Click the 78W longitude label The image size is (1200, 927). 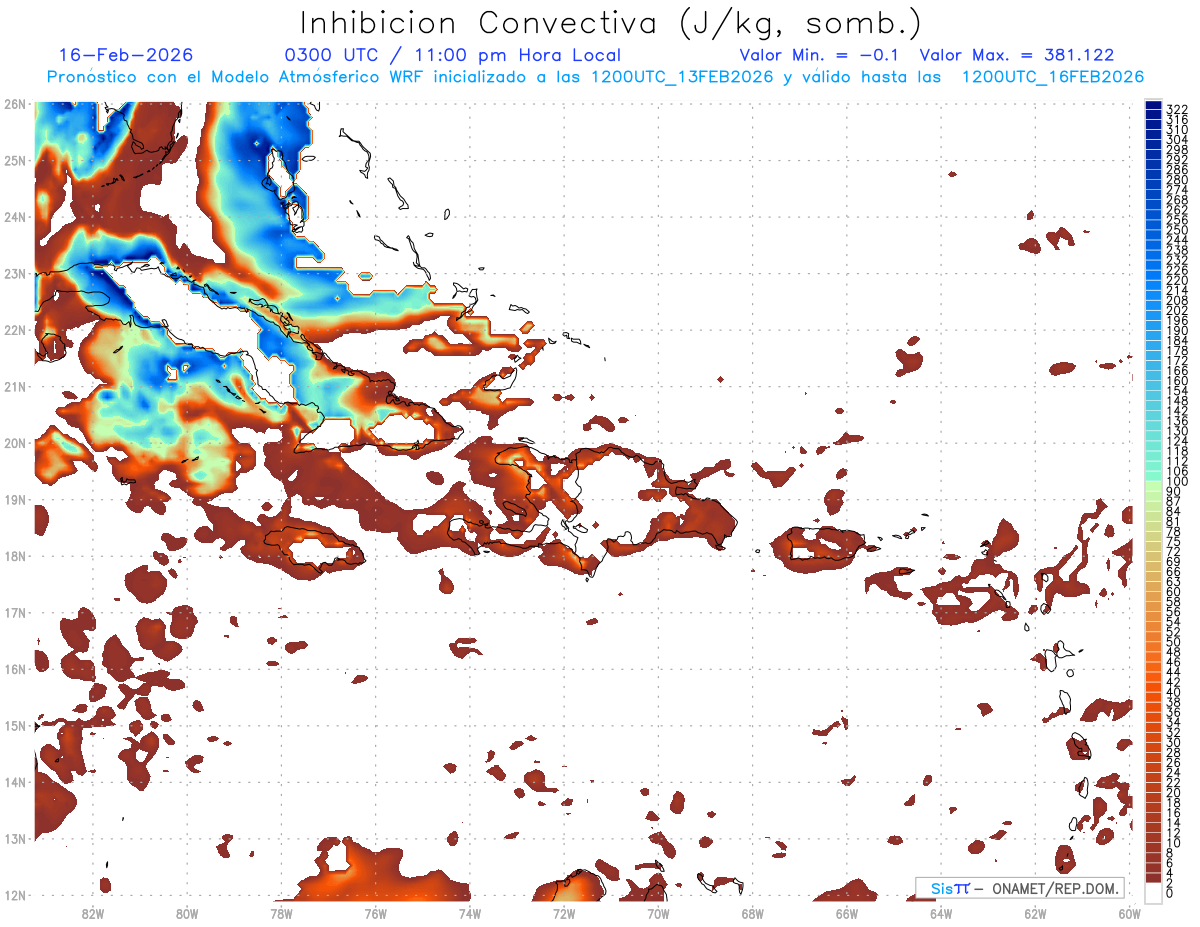click(281, 914)
